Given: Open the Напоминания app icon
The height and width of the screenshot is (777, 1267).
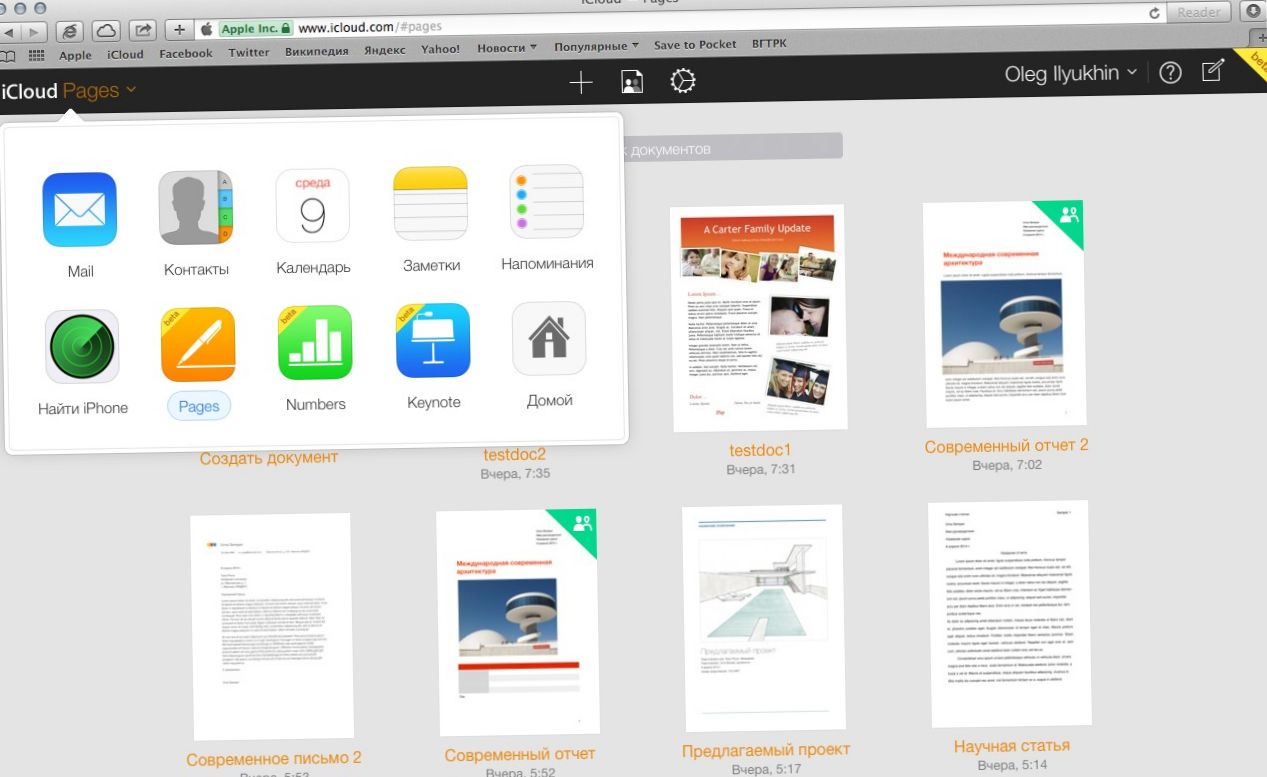Looking at the screenshot, I should (x=546, y=202).
